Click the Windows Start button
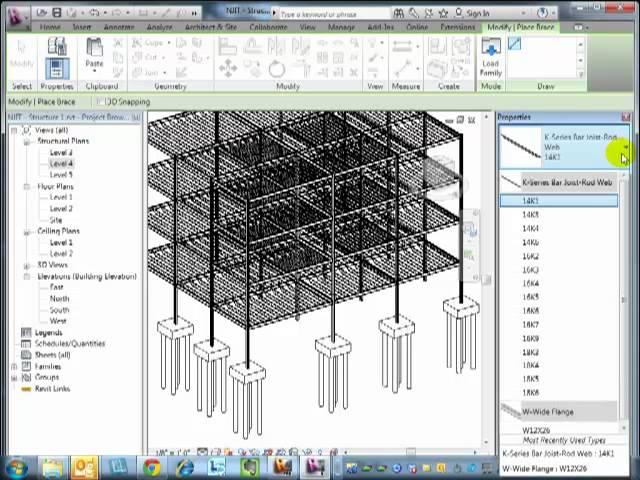The height and width of the screenshot is (480, 640). click(x=17, y=467)
